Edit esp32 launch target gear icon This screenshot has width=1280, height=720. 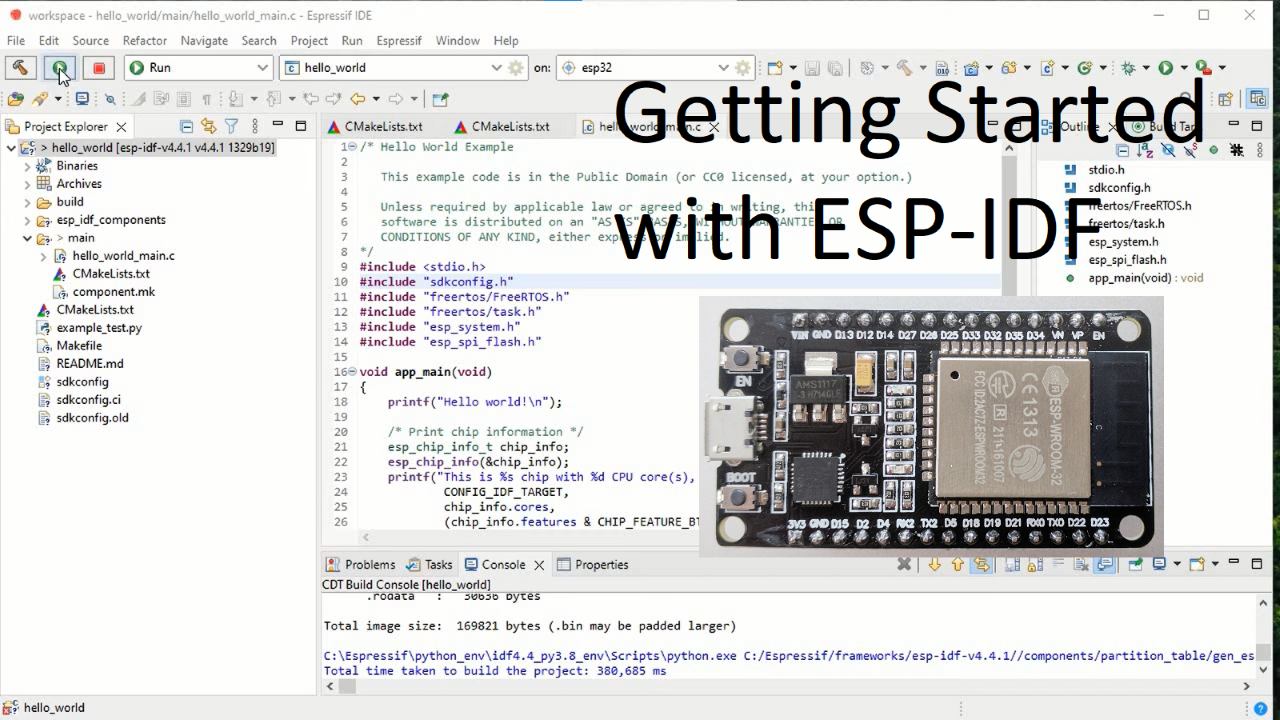(x=743, y=68)
